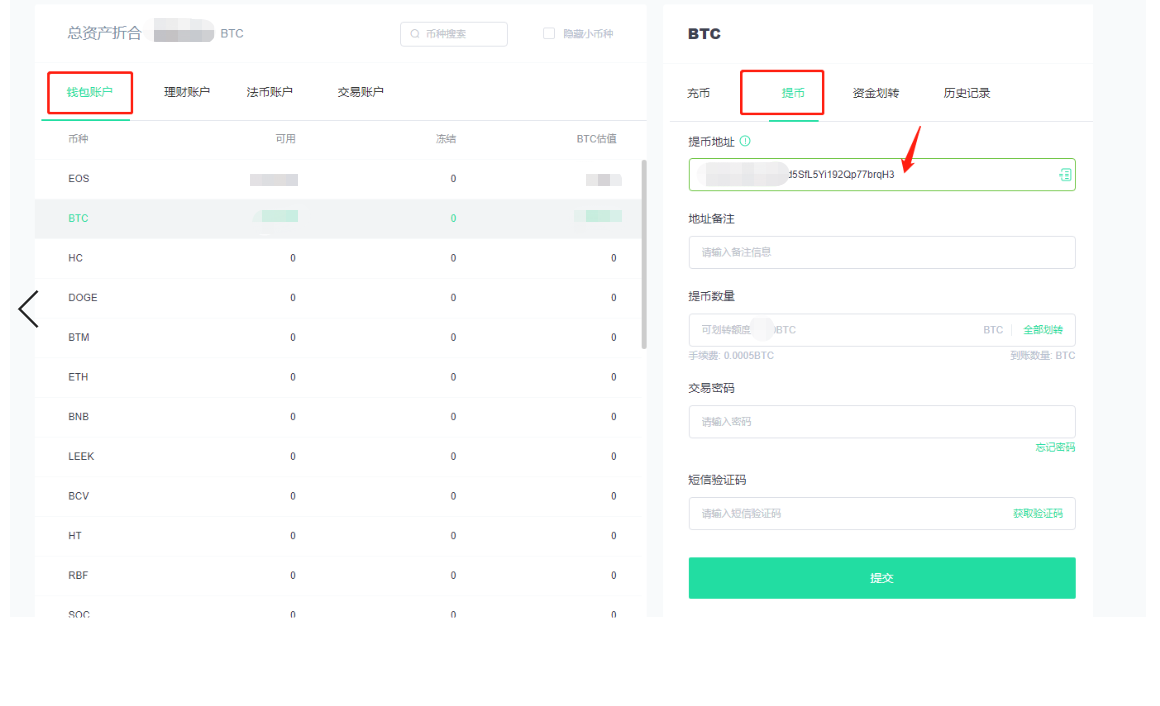The width and height of the screenshot is (1160, 706).
Task: Click the 可用 column header
Action: click(x=286, y=139)
